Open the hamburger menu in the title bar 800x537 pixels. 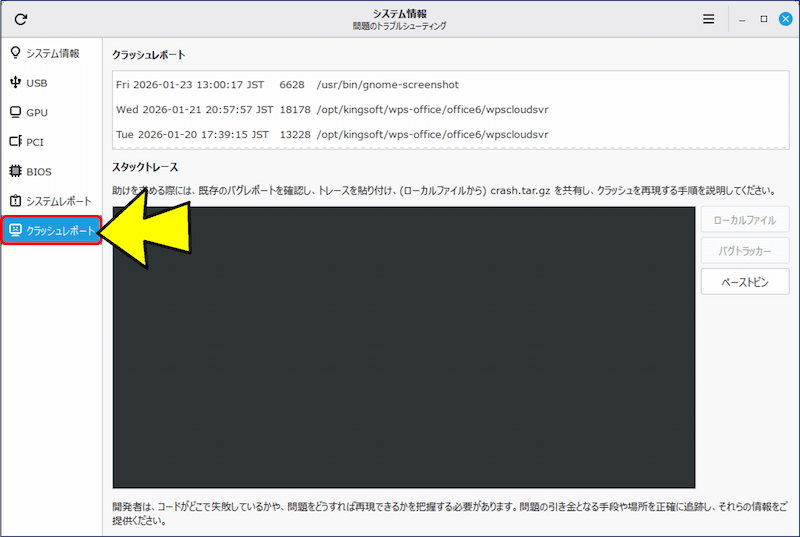point(708,19)
